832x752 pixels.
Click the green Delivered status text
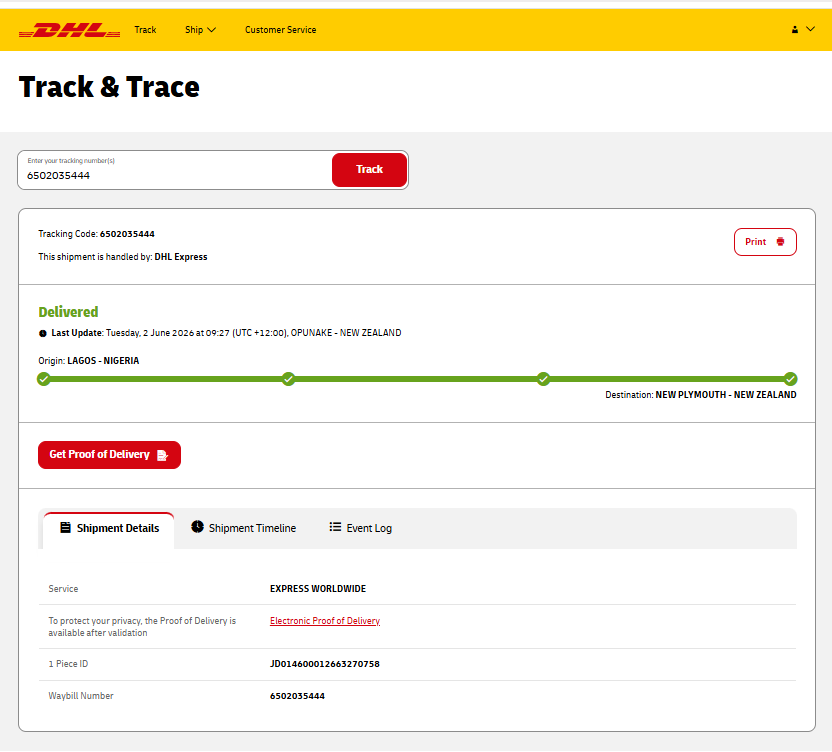(68, 312)
